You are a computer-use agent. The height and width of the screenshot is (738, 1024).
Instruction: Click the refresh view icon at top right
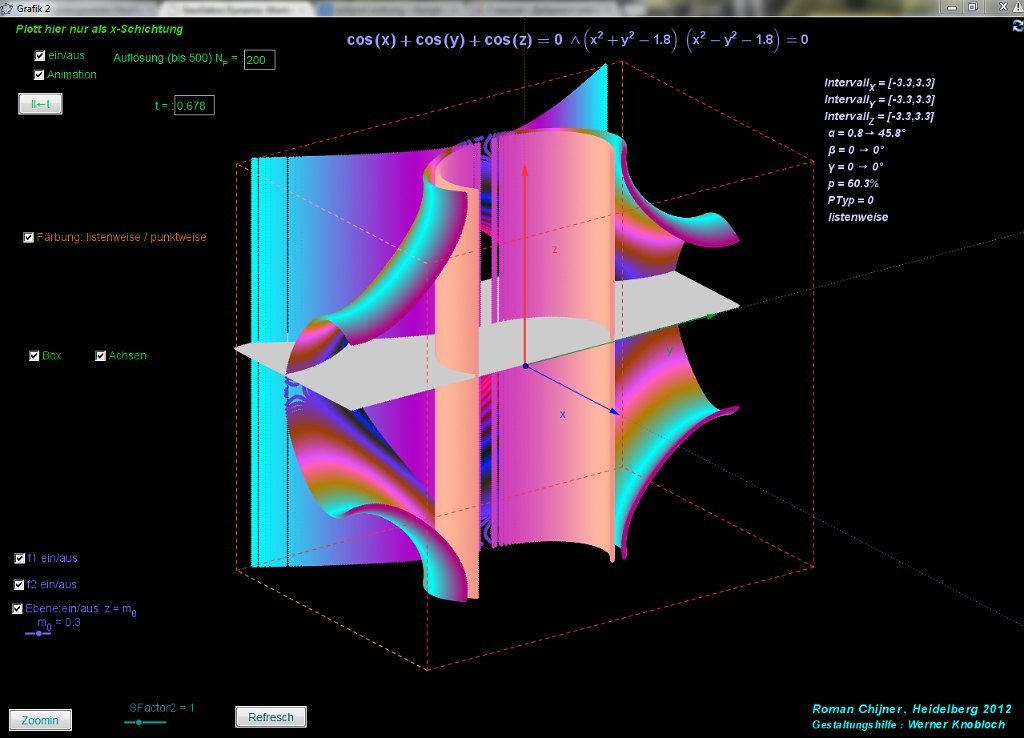[1017, 26]
